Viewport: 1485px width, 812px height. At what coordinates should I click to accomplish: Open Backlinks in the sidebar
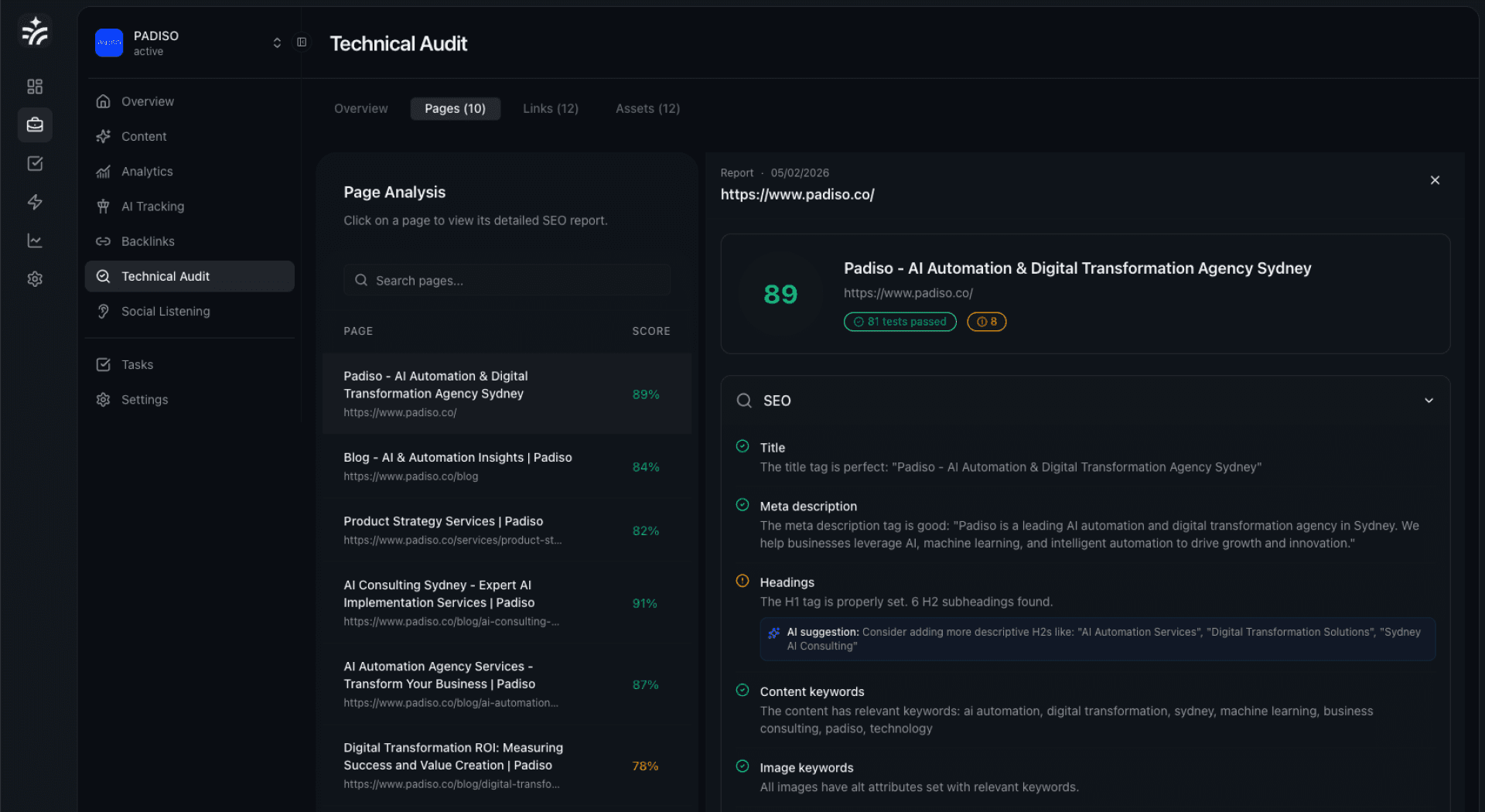189,241
